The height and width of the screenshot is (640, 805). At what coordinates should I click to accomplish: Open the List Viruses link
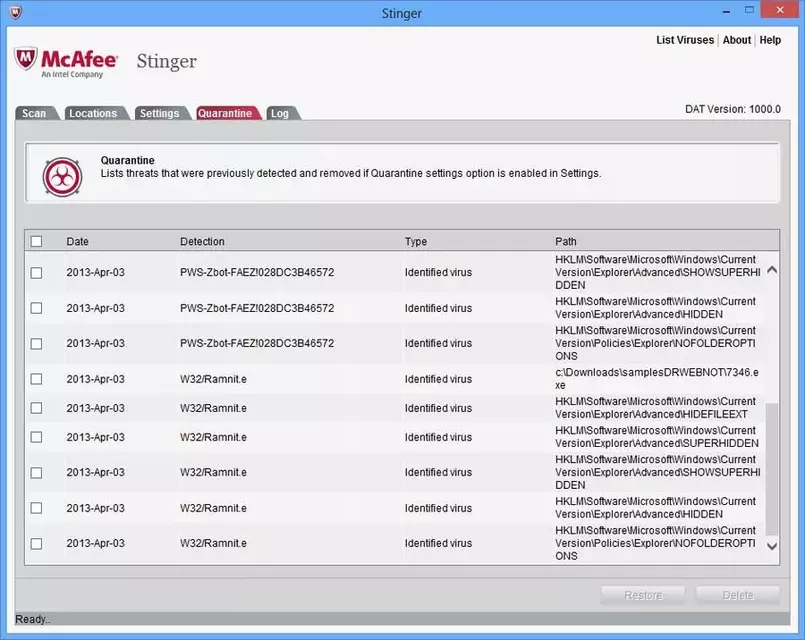pos(685,40)
